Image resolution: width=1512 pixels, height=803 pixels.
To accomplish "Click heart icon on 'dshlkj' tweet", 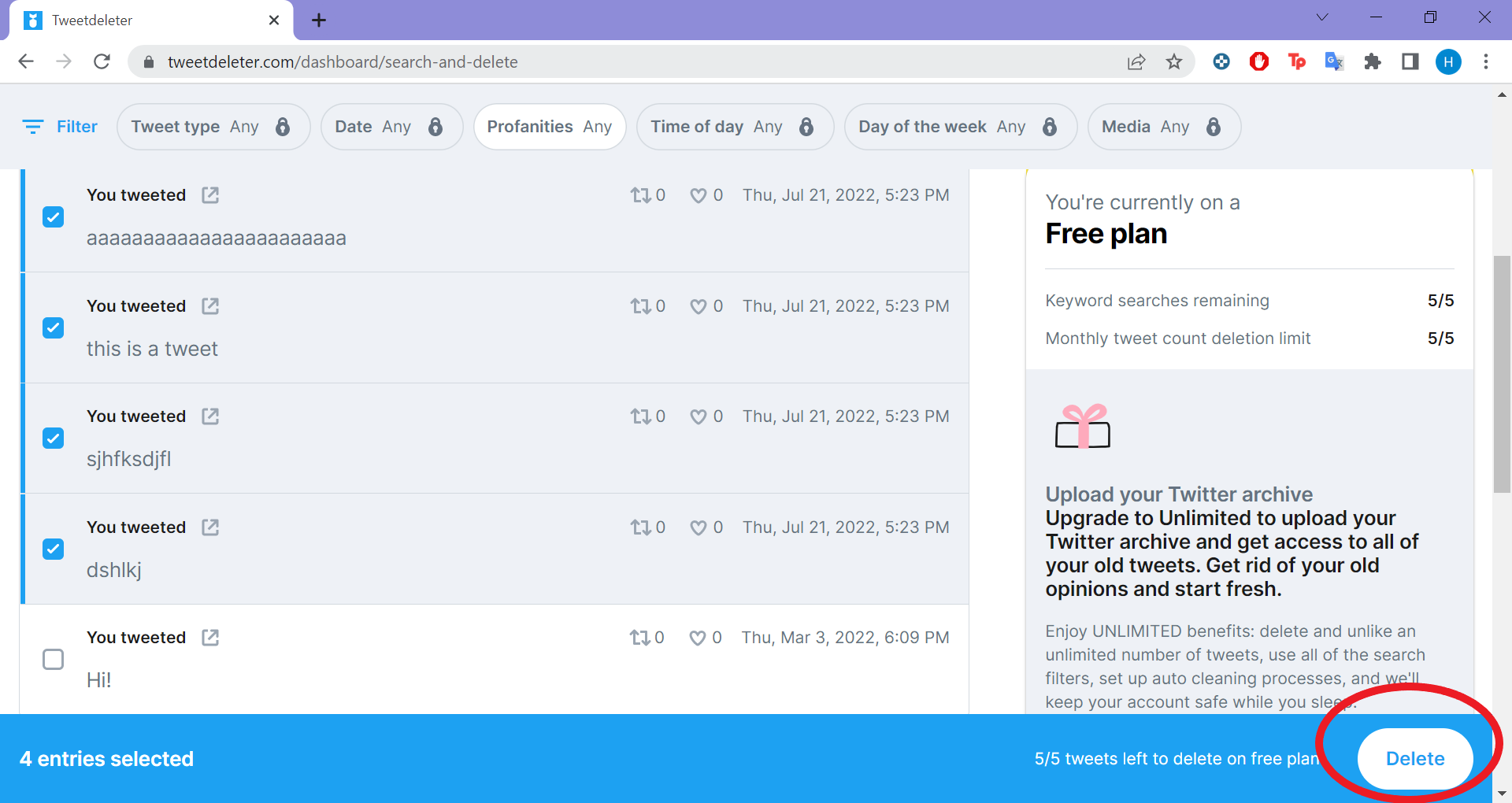I will point(698,527).
